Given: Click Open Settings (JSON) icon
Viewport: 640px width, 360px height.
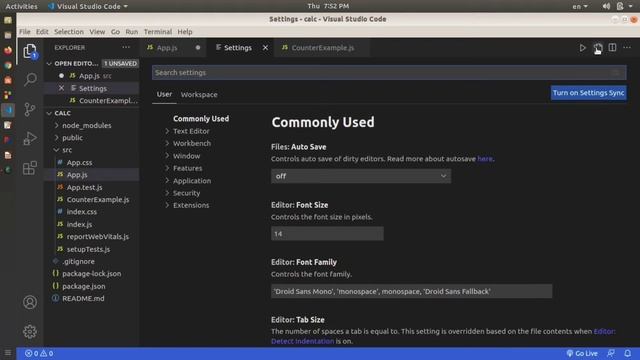Looking at the screenshot, I should [598, 48].
